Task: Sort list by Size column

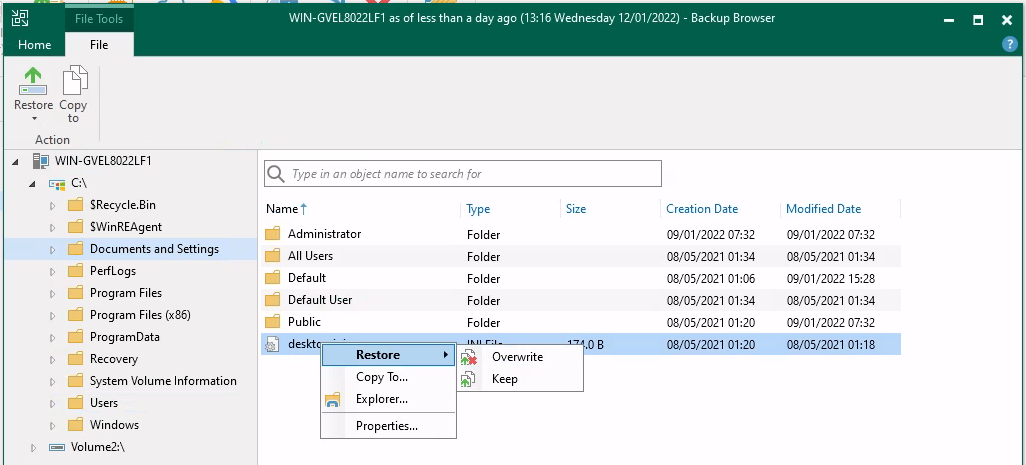Action: click(576, 209)
